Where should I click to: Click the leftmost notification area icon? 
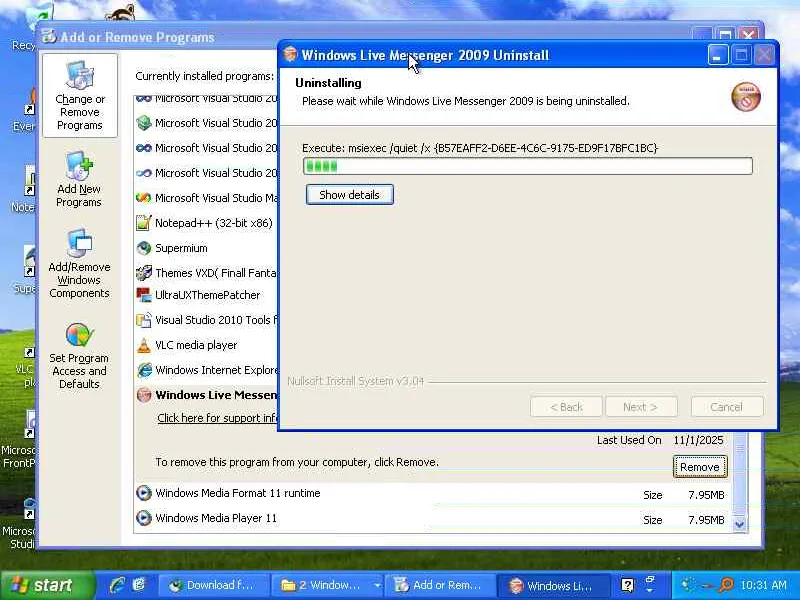[688, 585]
